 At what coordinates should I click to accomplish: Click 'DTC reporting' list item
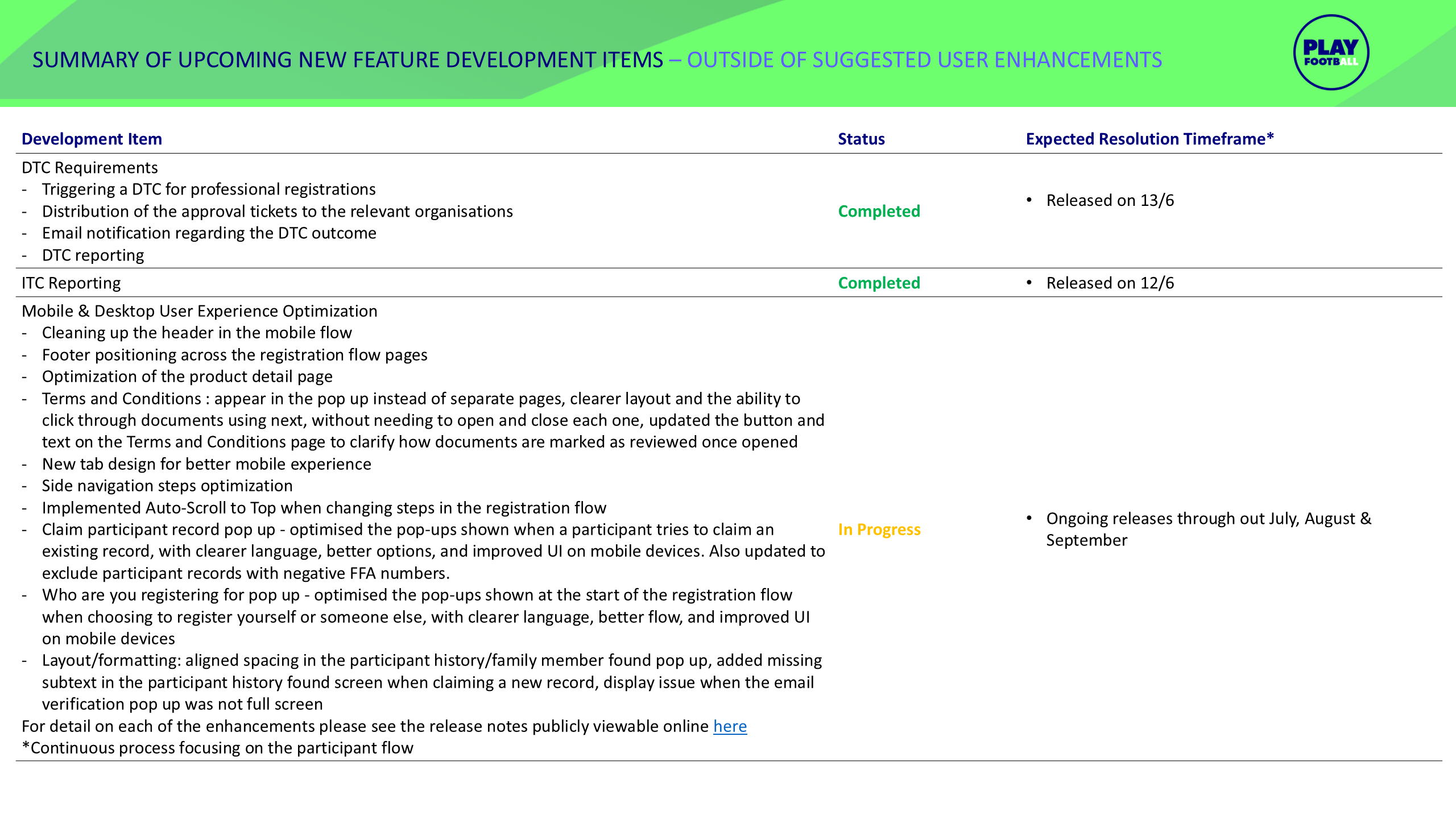point(93,255)
